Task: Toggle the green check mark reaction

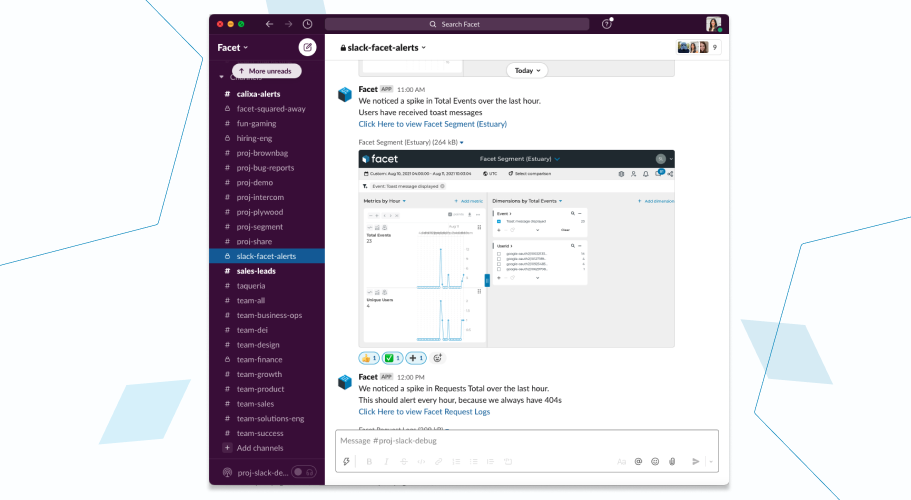Action: (392, 358)
